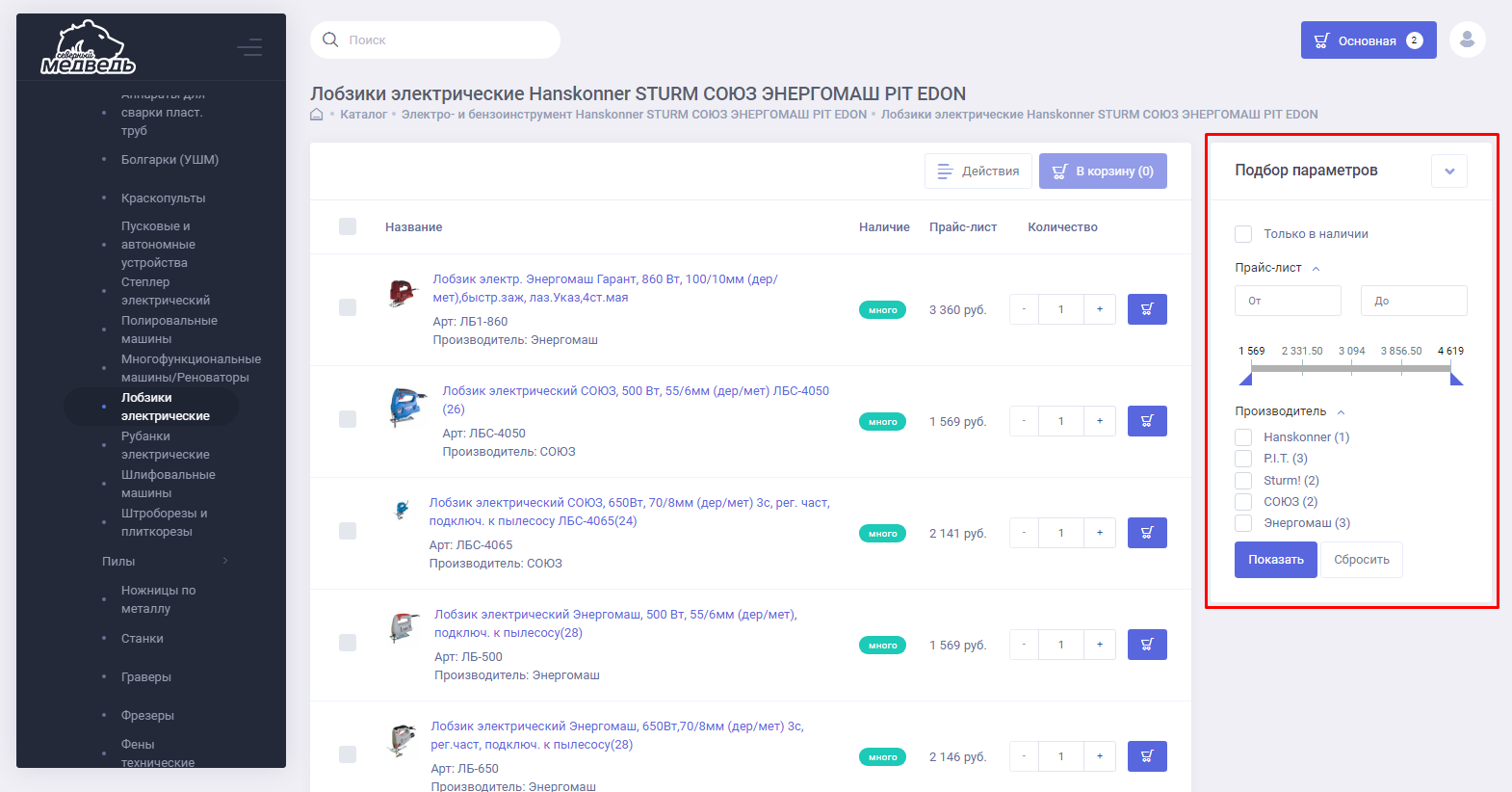
Task: Decrease quantity for ЛБ-650 with minus
Action: [1024, 756]
